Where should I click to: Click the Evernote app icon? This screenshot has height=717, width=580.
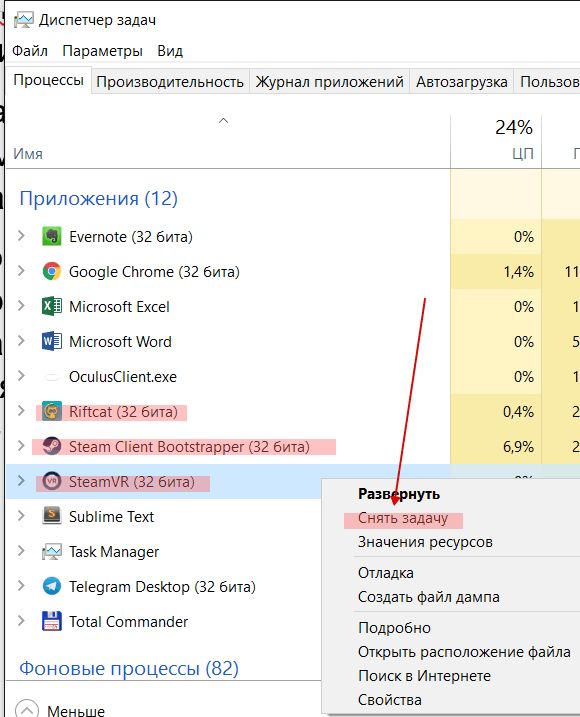click(x=52, y=236)
